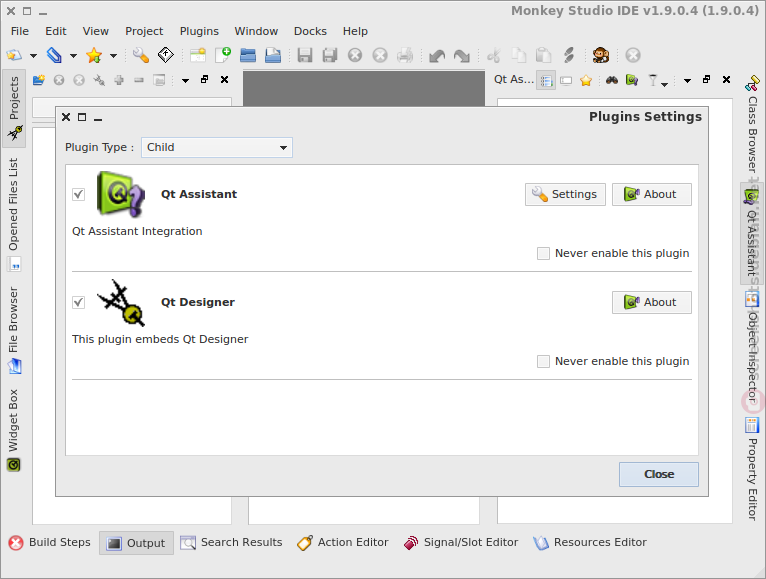Open the Search Results bottom tab
The width and height of the screenshot is (766, 579).
(231, 543)
